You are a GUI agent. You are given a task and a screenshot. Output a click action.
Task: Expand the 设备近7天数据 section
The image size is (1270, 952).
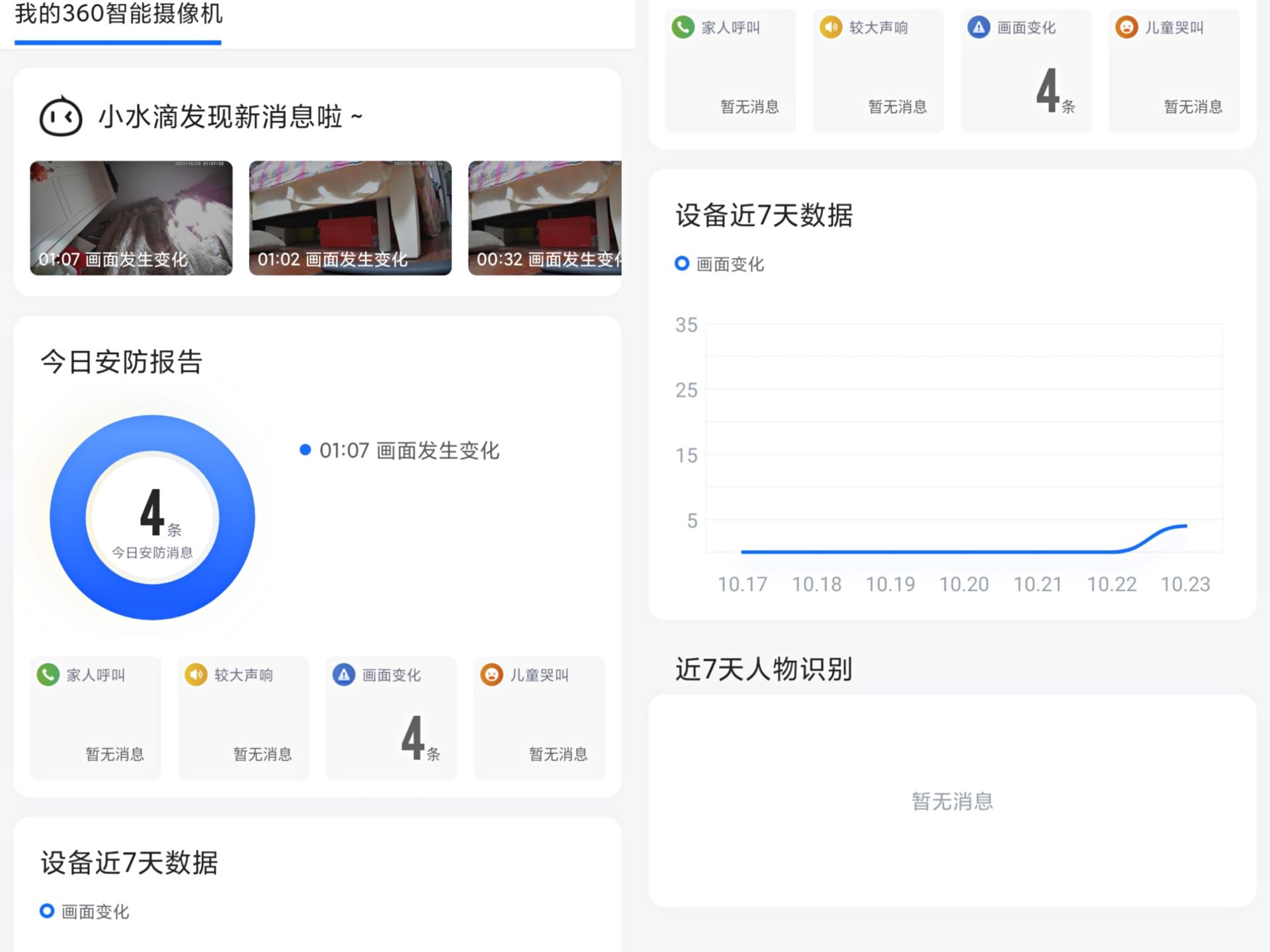coord(130,864)
